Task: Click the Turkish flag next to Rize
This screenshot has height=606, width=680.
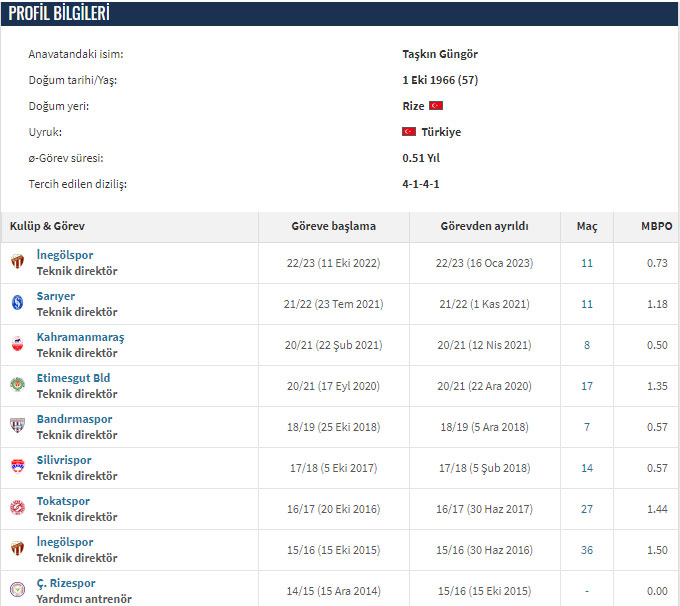Action: click(436, 106)
